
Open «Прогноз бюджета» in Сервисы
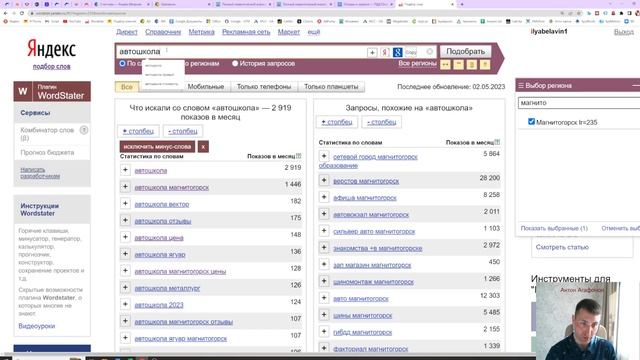point(47,152)
